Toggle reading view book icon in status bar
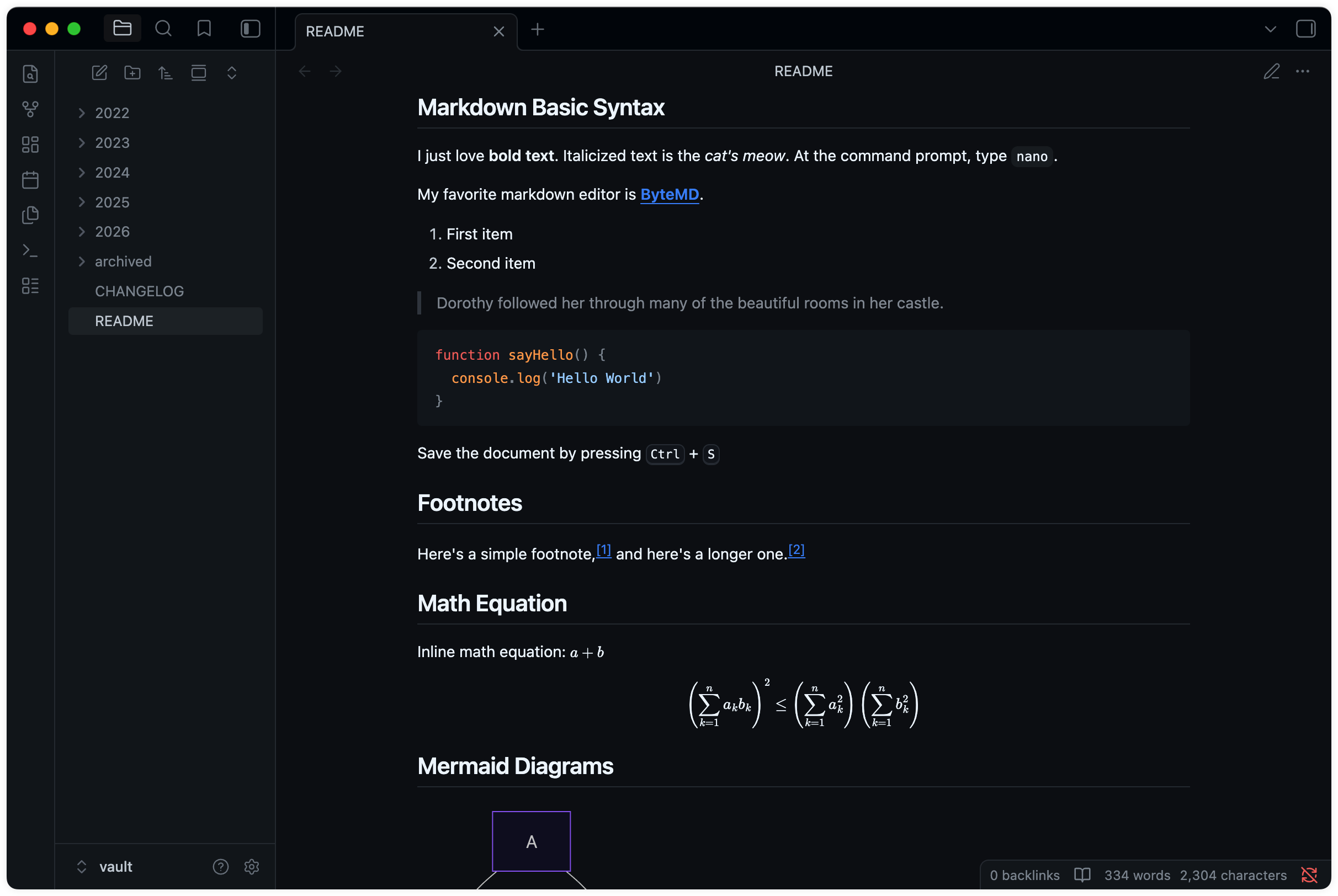Viewport: 1338px width, 896px height. point(1082,875)
